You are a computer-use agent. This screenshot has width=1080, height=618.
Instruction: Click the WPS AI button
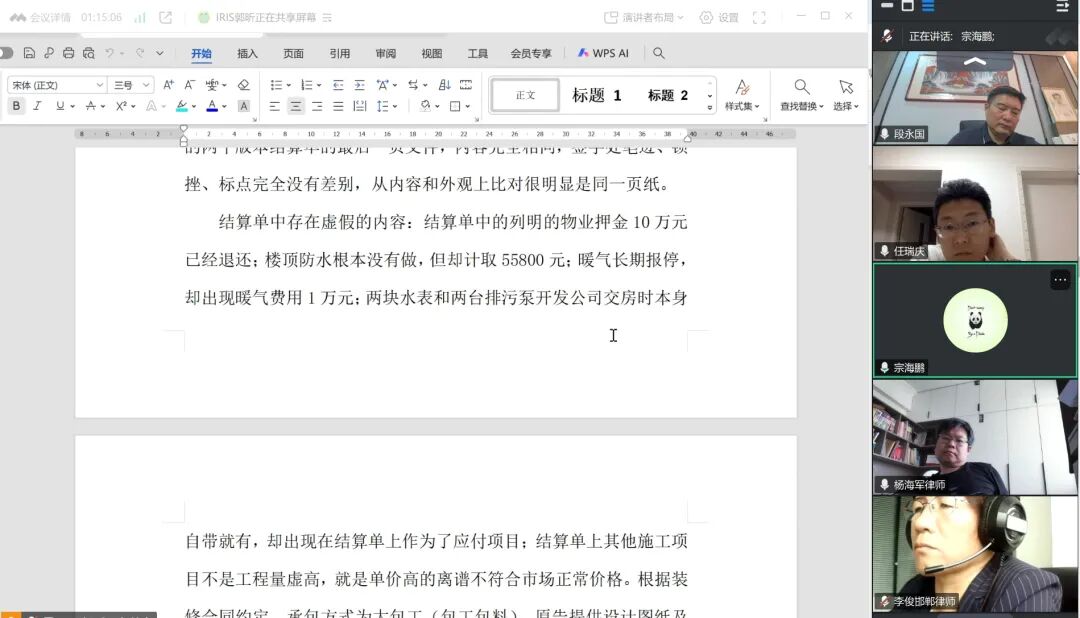(603, 53)
